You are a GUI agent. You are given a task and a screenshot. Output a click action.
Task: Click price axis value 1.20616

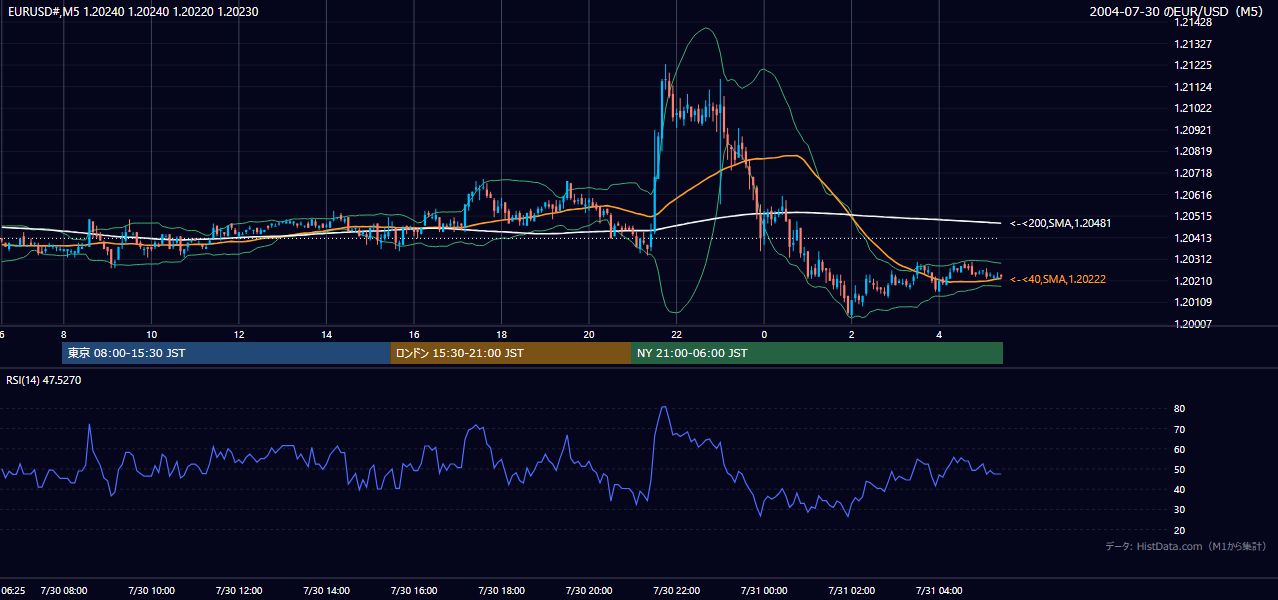point(1194,195)
